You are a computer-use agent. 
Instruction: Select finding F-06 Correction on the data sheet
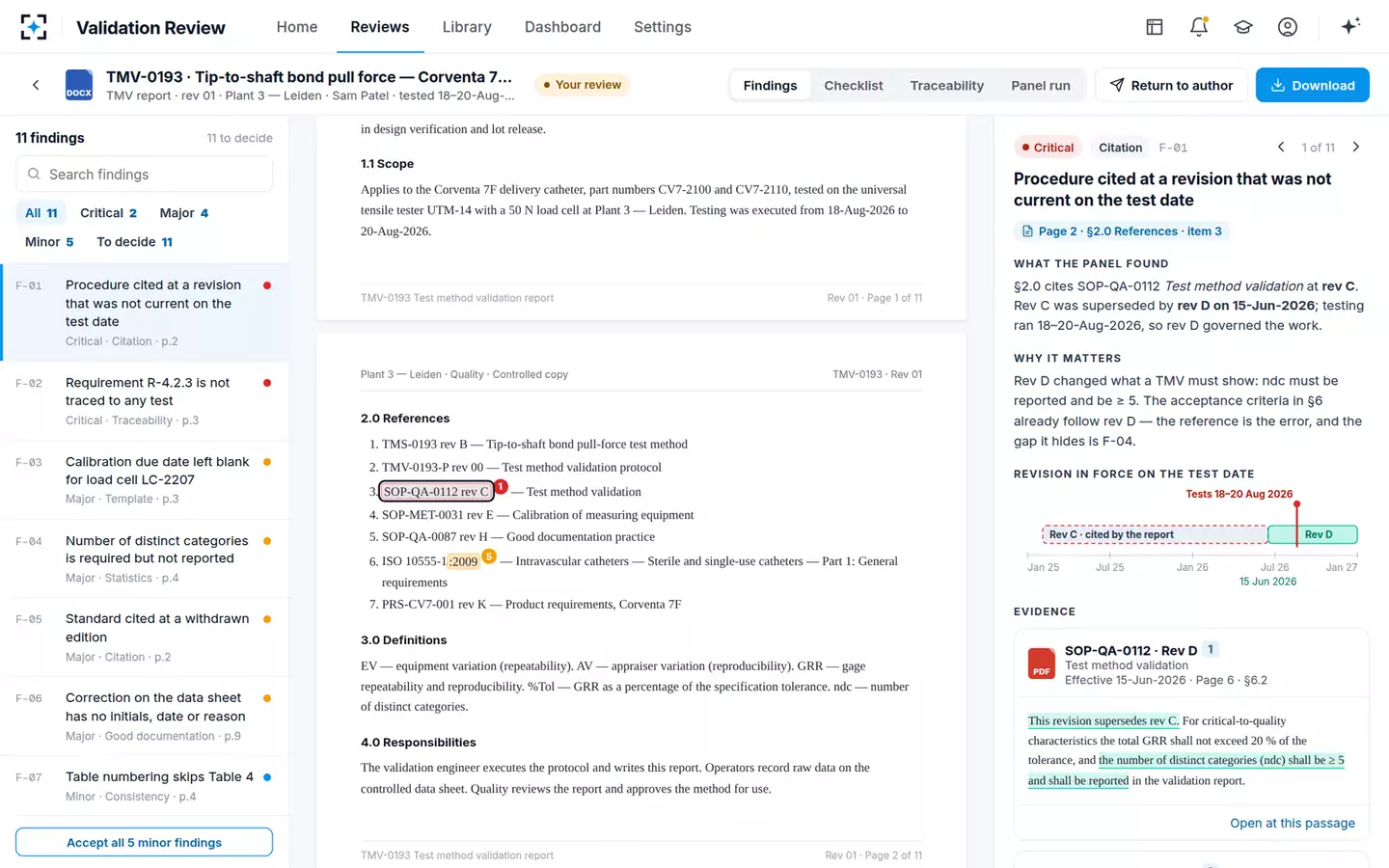pyautogui.click(x=145, y=717)
